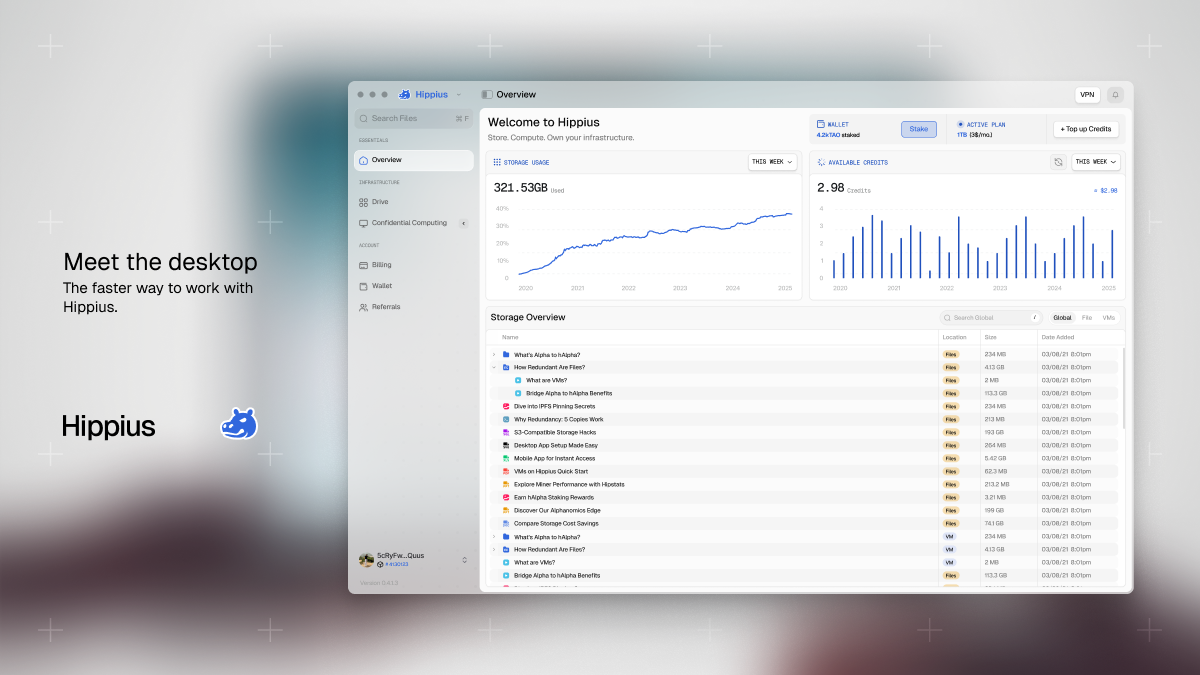Click file icon of Desktop App Setup Made Easy
This screenshot has width=1200, height=675.
pos(506,445)
